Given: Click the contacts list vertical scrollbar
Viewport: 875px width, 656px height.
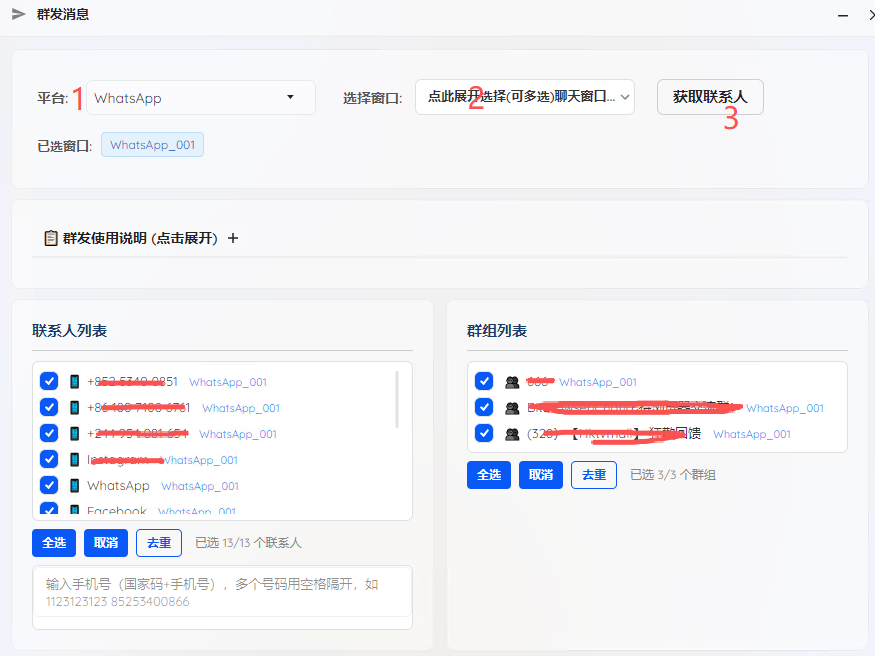Looking at the screenshot, I should point(398,398).
